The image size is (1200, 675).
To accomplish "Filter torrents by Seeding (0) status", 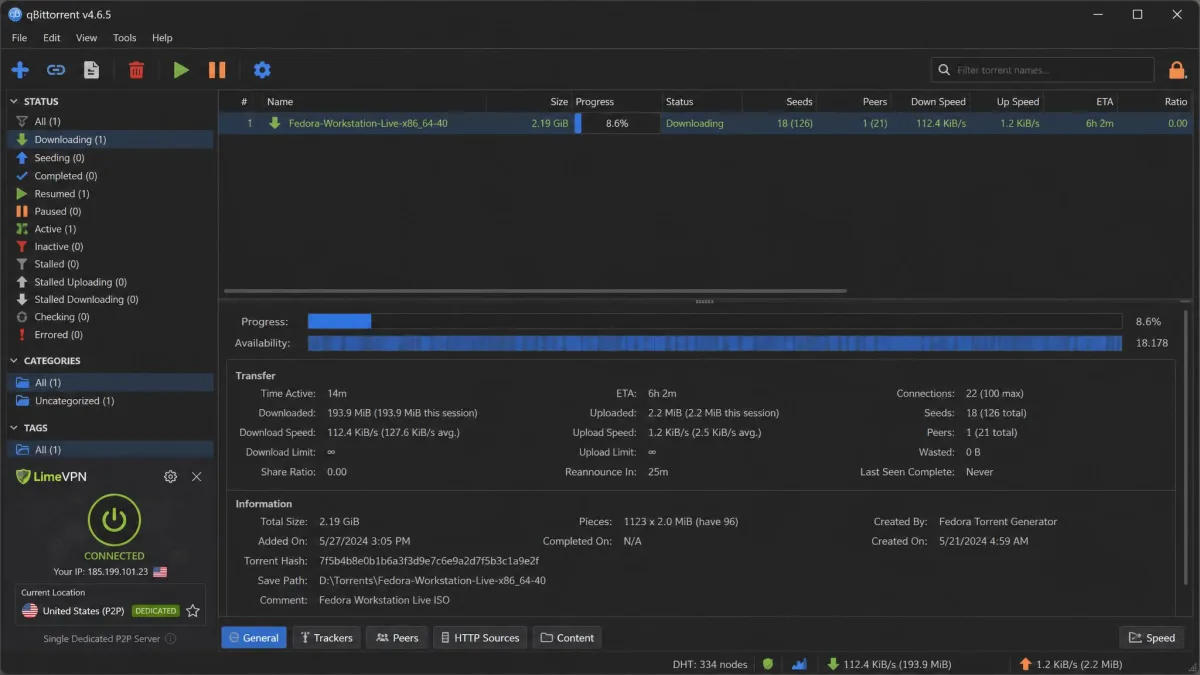I will (x=110, y=158).
